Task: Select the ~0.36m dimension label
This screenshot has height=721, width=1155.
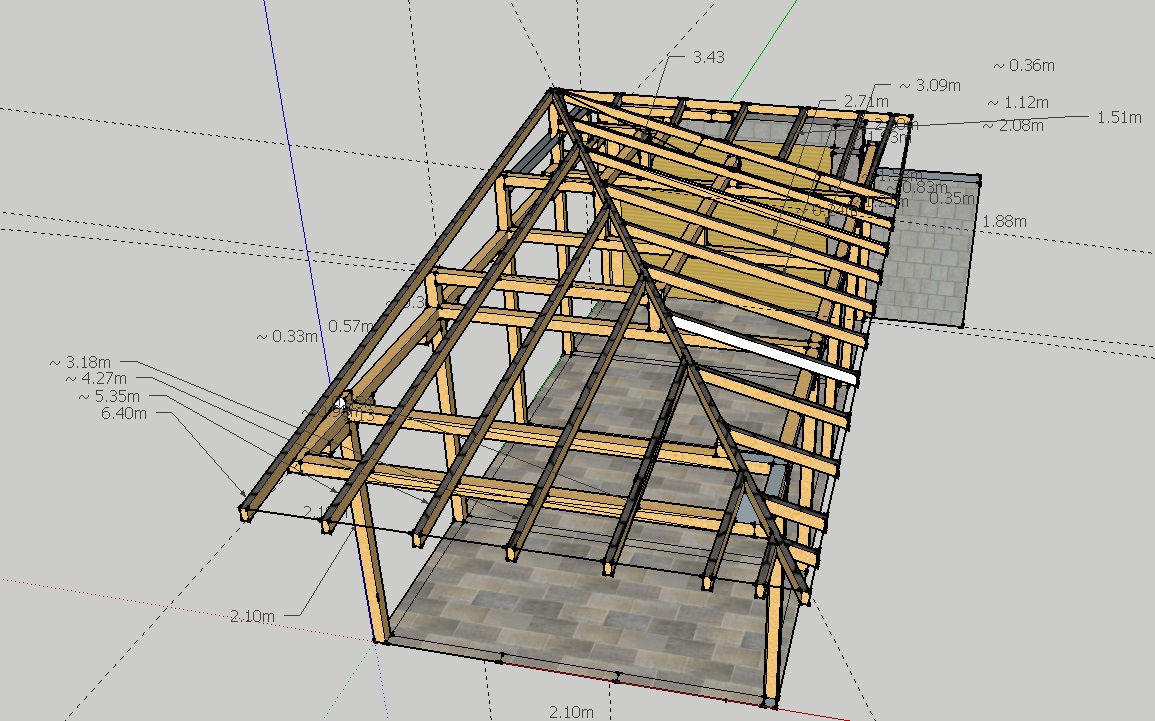Action: click(x=1024, y=66)
